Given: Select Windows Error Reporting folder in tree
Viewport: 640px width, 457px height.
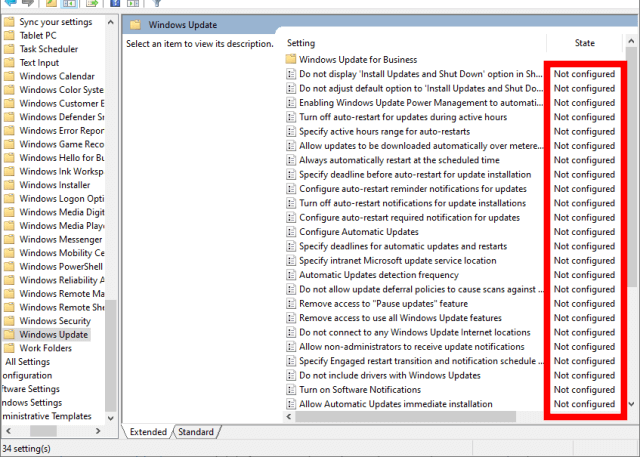Looking at the screenshot, I should (62, 131).
